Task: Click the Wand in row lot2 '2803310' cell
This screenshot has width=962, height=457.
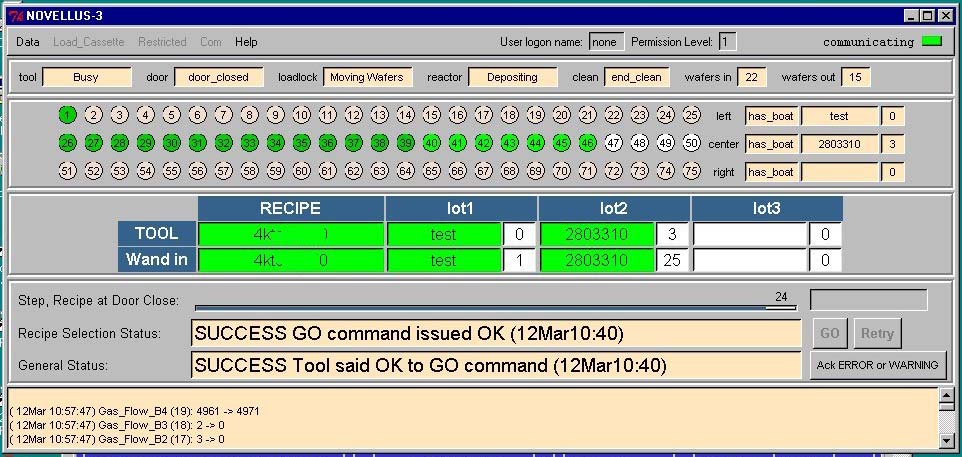Action: [x=598, y=260]
